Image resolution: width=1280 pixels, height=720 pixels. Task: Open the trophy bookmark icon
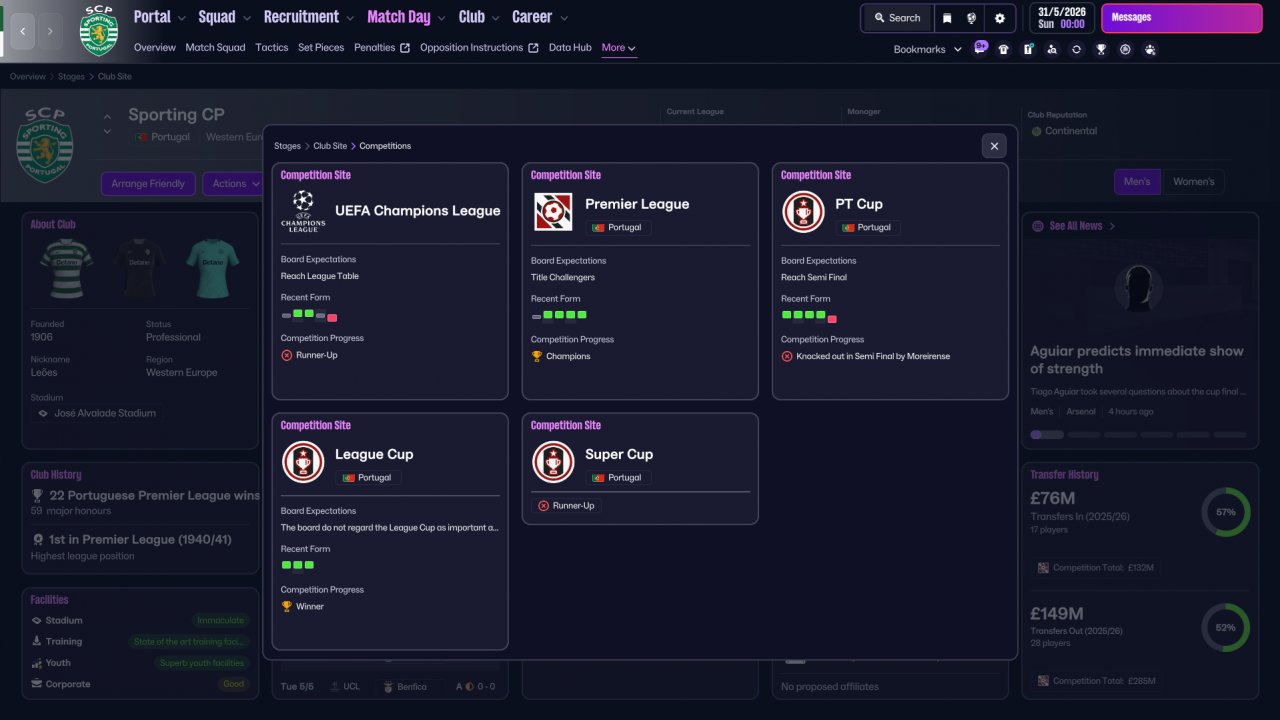(1101, 49)
